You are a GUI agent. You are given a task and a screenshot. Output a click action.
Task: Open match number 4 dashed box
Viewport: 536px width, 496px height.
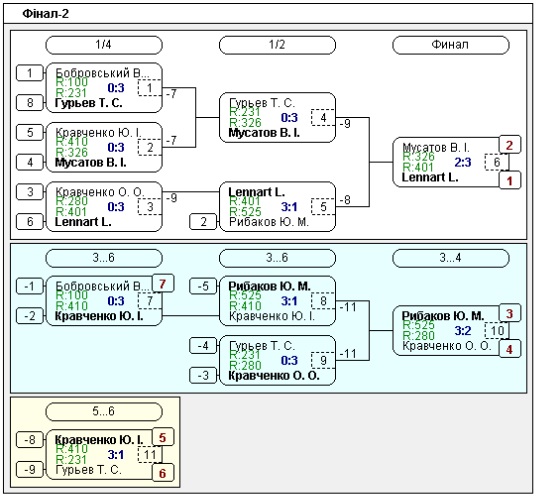click(323, 118)
